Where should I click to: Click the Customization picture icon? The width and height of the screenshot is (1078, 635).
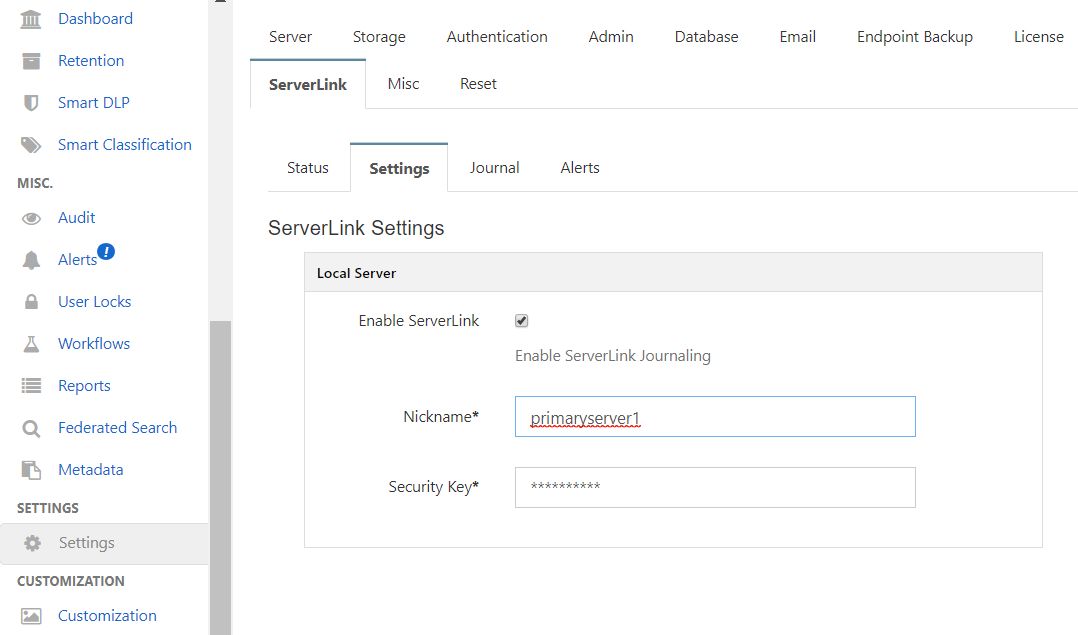(31, 616)
